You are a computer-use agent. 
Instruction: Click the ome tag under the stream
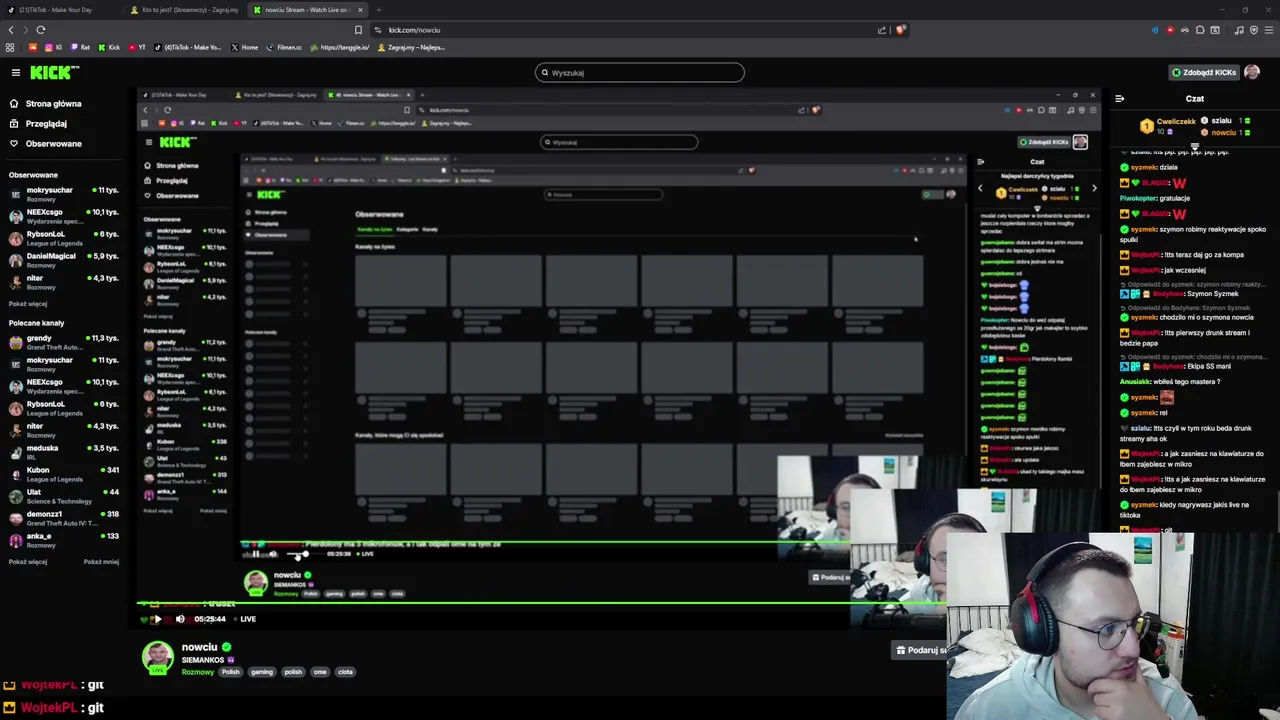click(x=320, y=672)
